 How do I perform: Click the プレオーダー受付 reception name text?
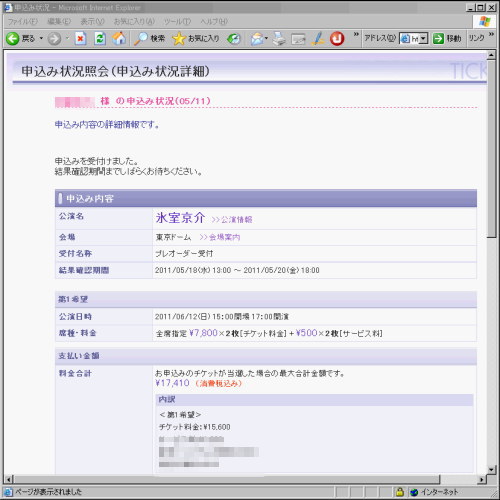tap(184, 254)
